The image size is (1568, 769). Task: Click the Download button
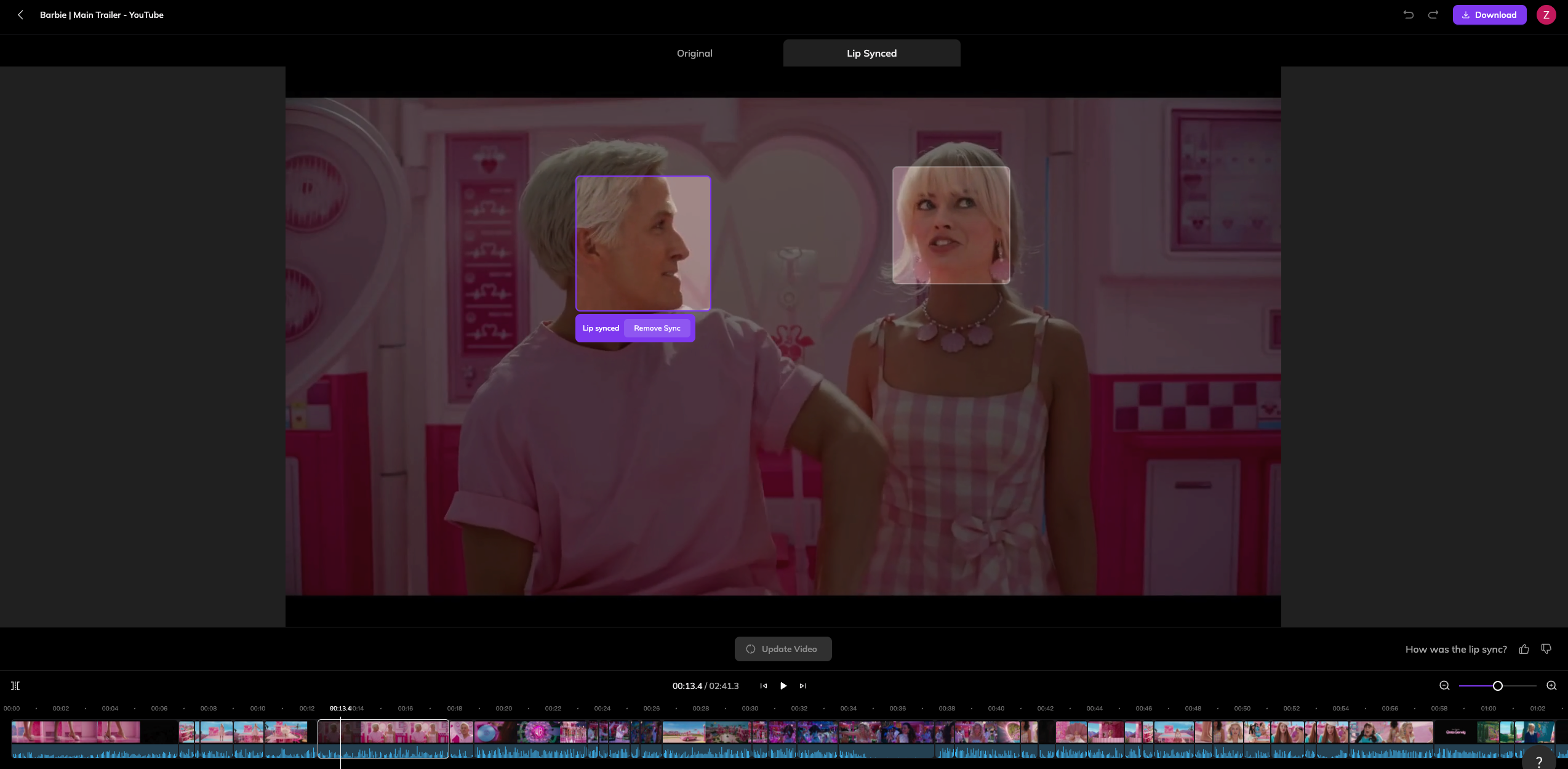click(x=1490, y=14)
